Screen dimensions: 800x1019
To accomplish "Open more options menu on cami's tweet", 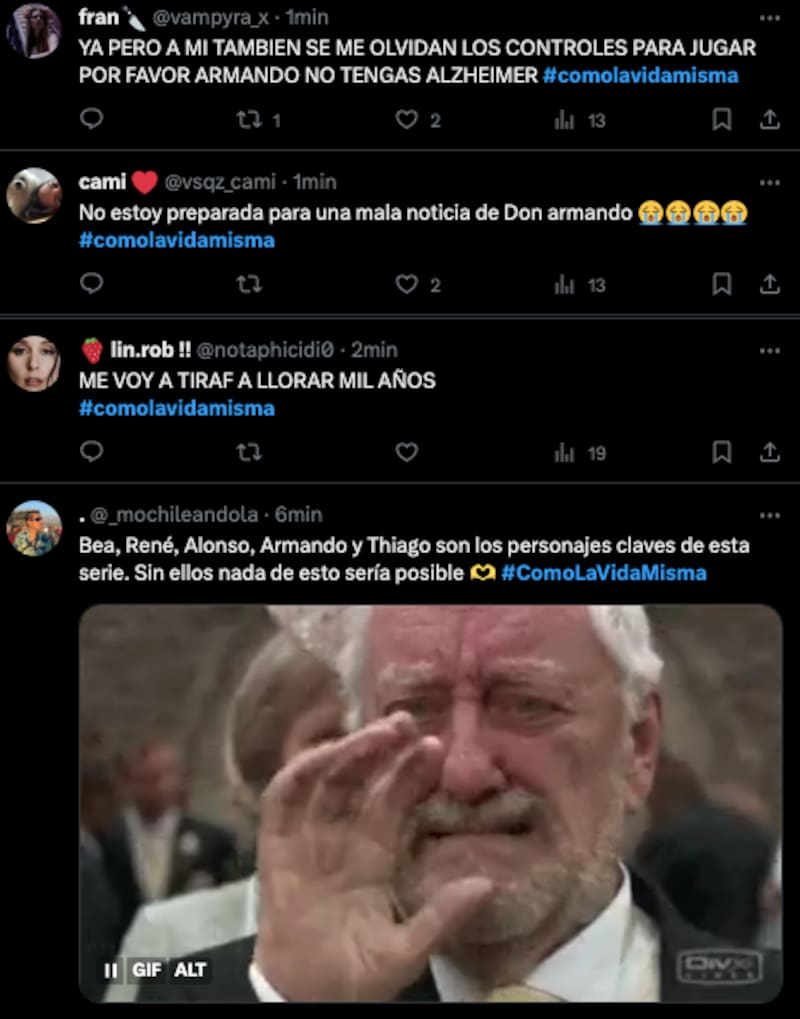I will (769, 182).
